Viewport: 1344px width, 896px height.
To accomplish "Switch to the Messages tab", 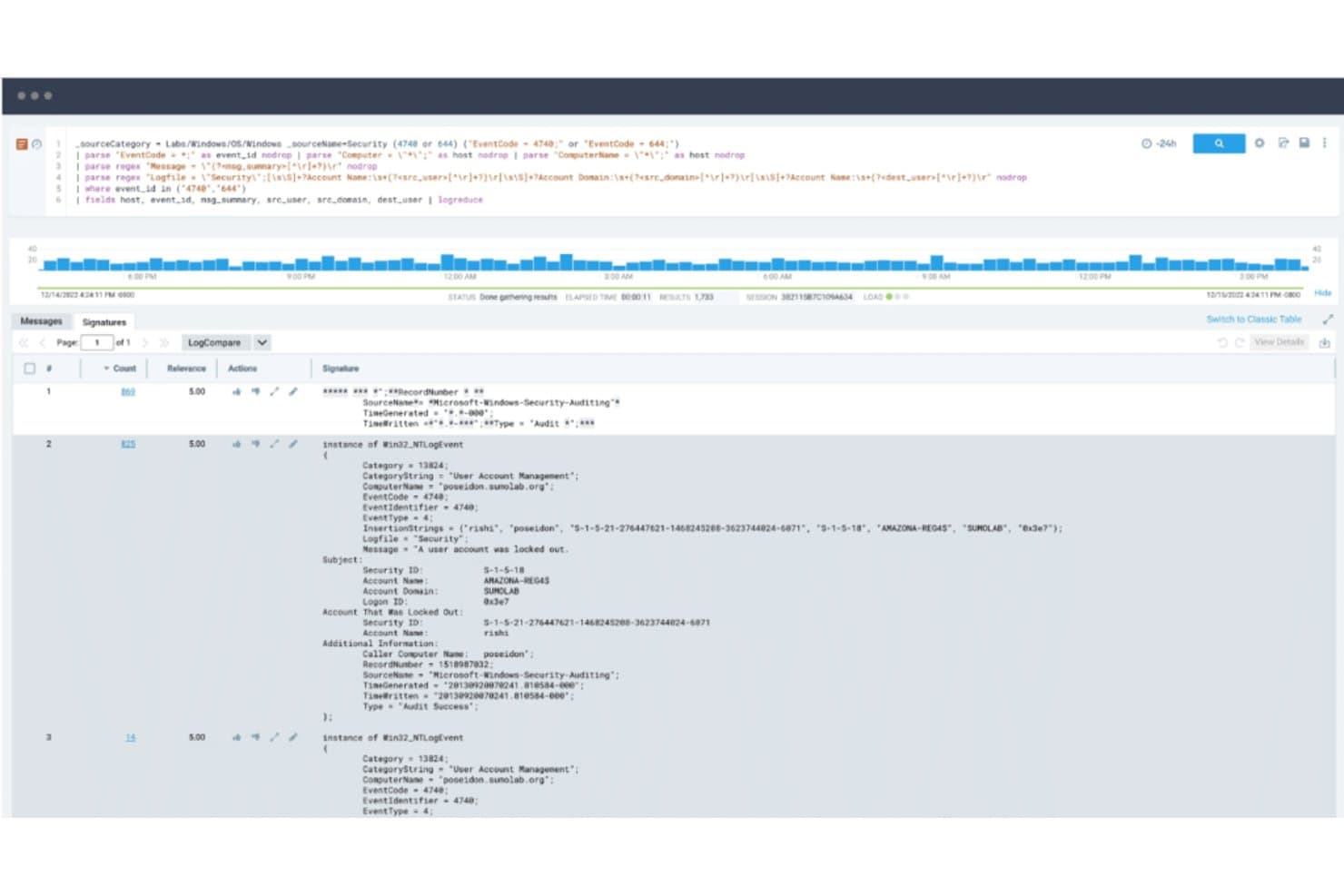I will 41,321.
